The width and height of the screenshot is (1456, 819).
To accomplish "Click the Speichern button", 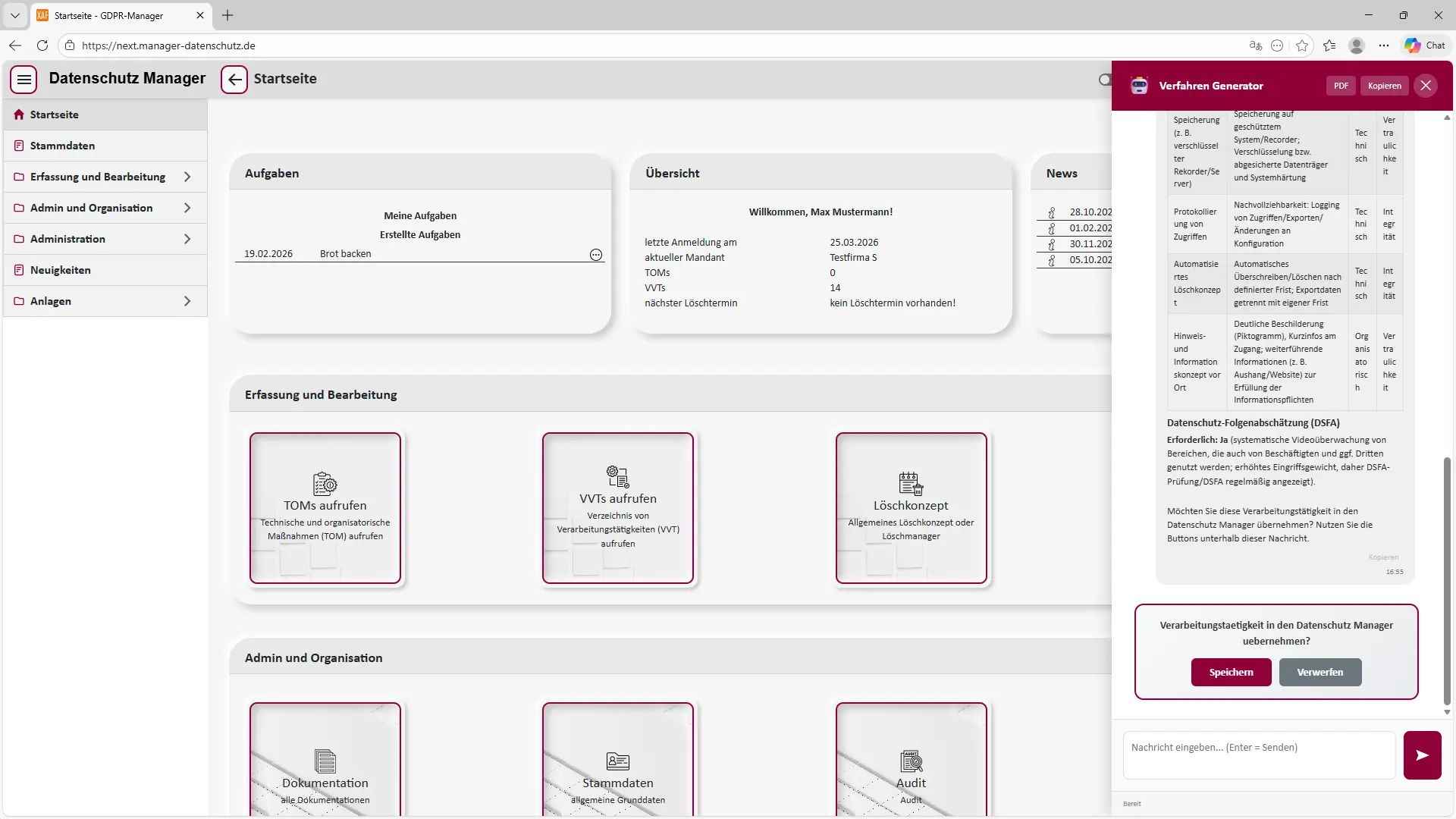I will point(1231,672).
